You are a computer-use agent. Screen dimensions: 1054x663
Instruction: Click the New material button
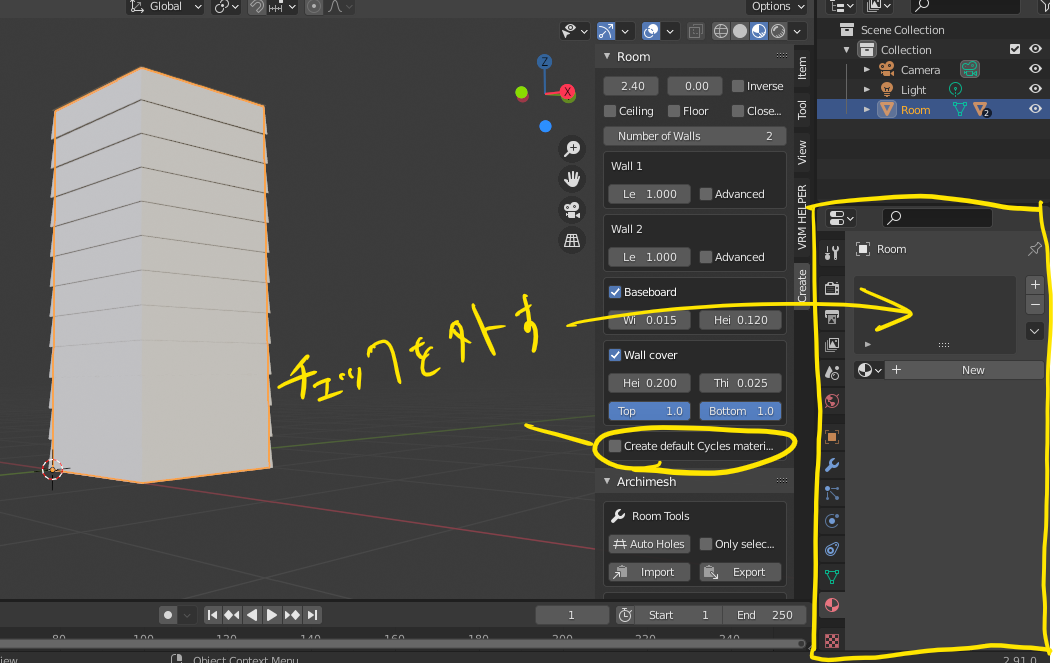[x=964, y=370]
